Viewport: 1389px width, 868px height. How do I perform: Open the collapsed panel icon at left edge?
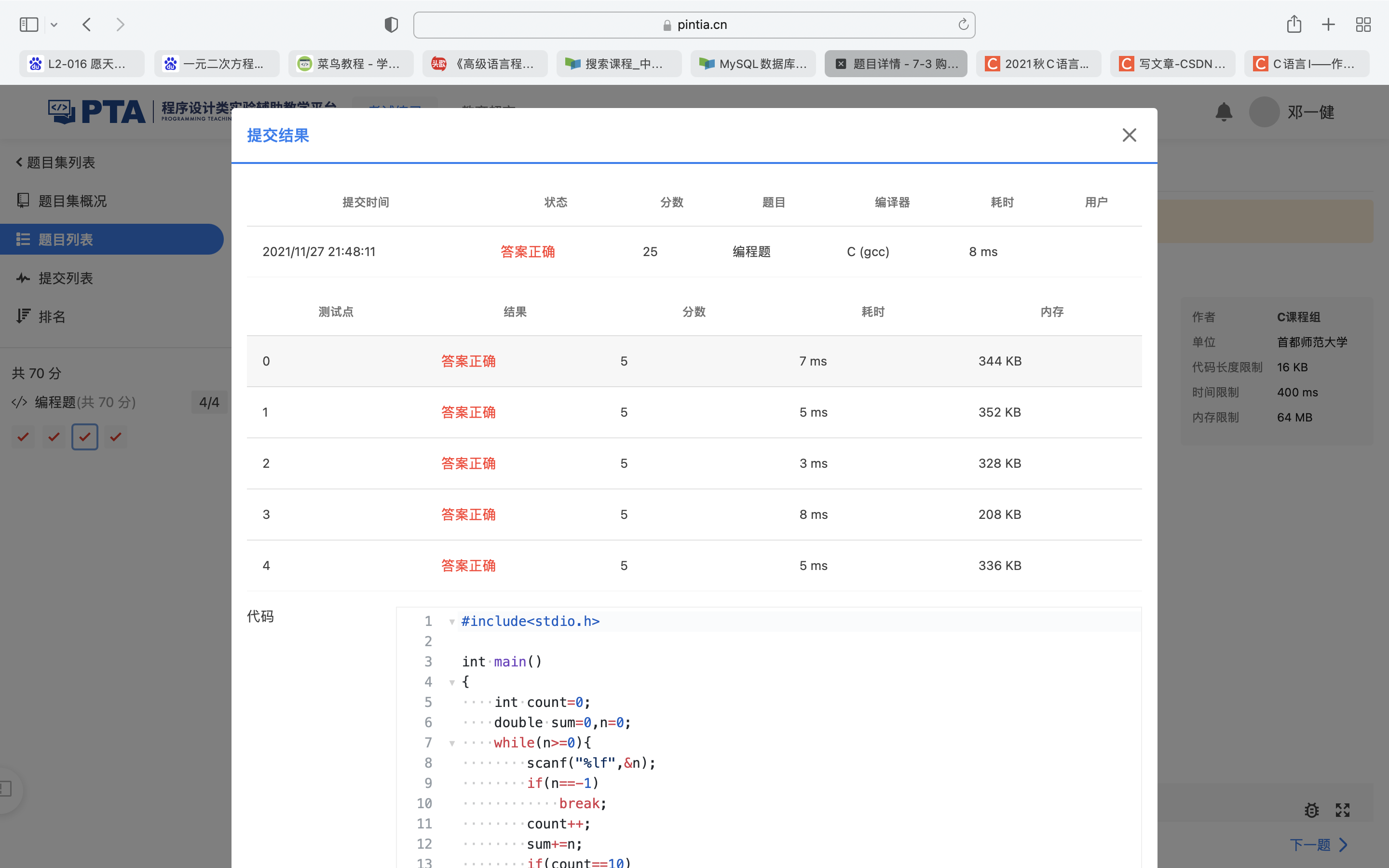click(6, 789)
